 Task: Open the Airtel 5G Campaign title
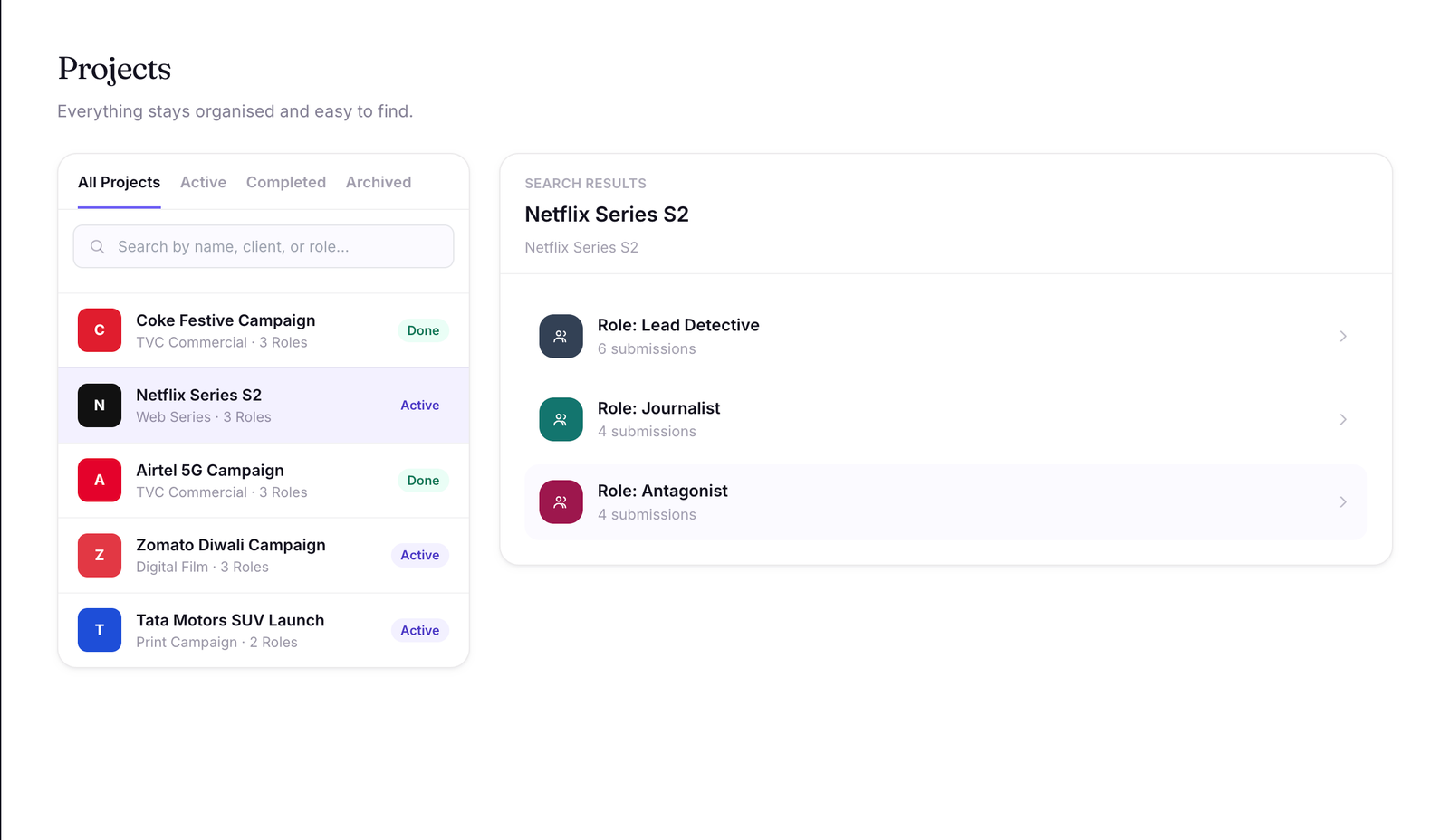[x=210, y=470]
